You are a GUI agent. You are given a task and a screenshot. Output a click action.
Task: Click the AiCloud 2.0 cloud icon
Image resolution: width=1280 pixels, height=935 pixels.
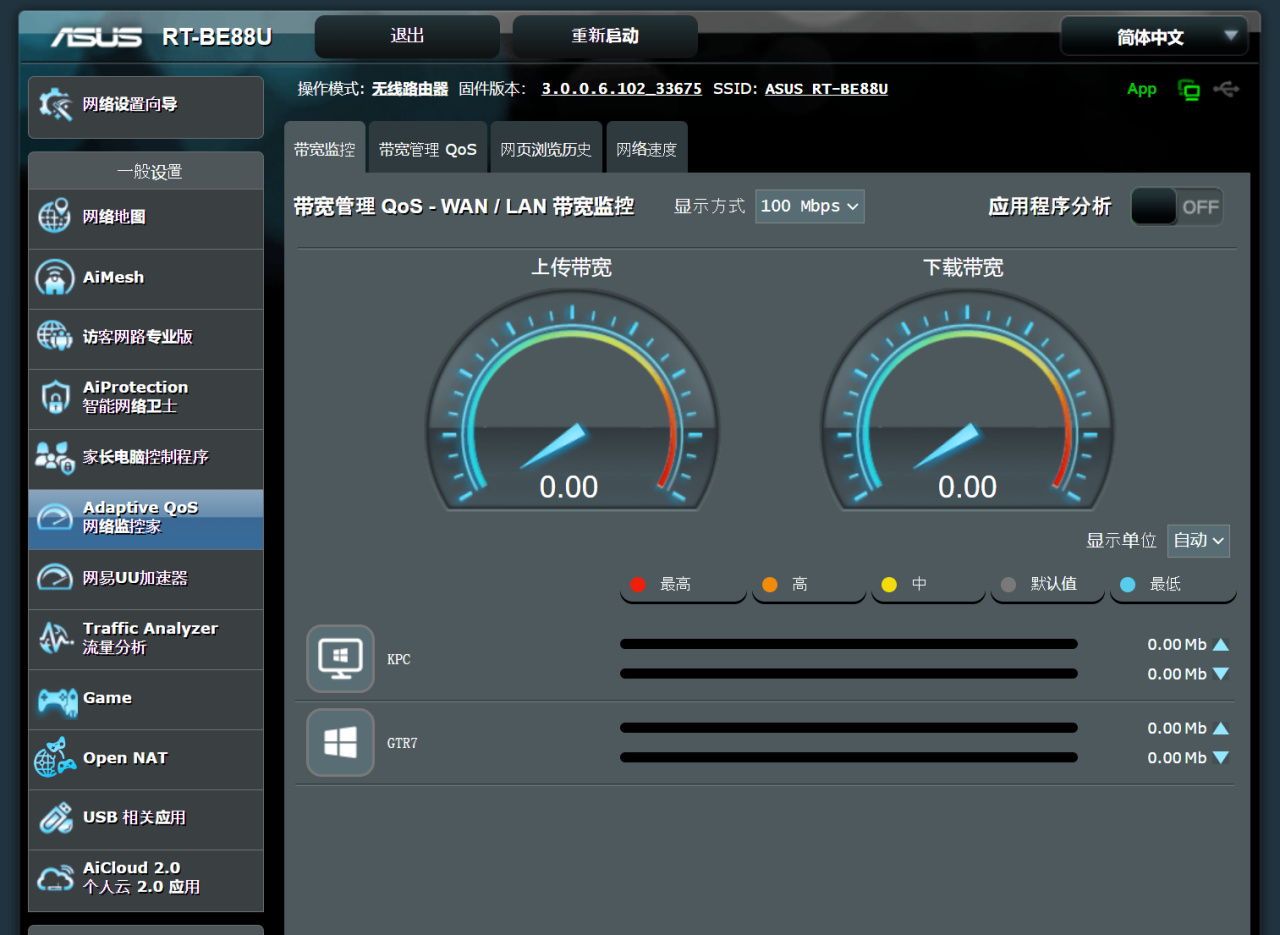point(54,878)
